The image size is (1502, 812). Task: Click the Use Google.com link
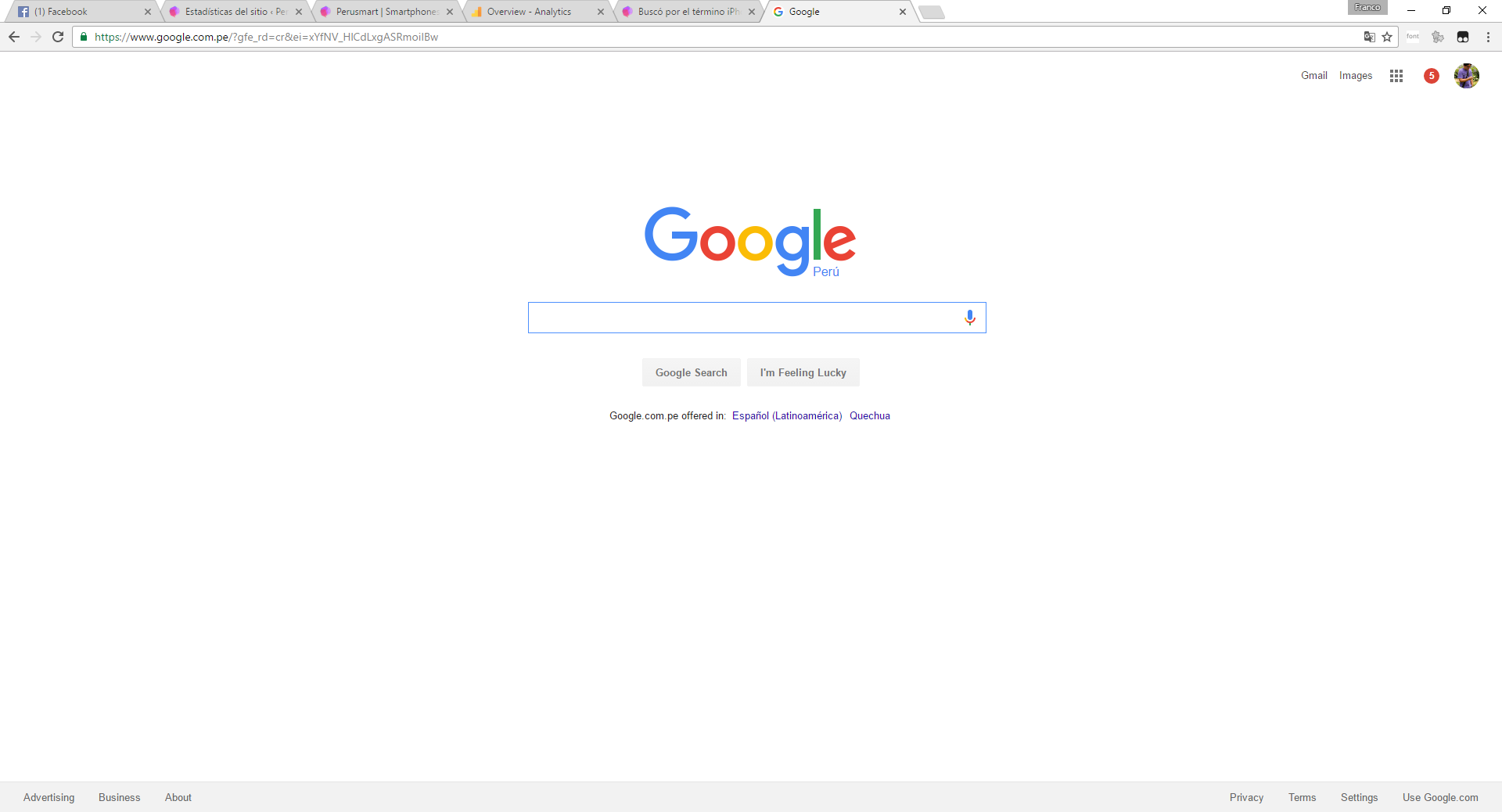point(1440,797)
